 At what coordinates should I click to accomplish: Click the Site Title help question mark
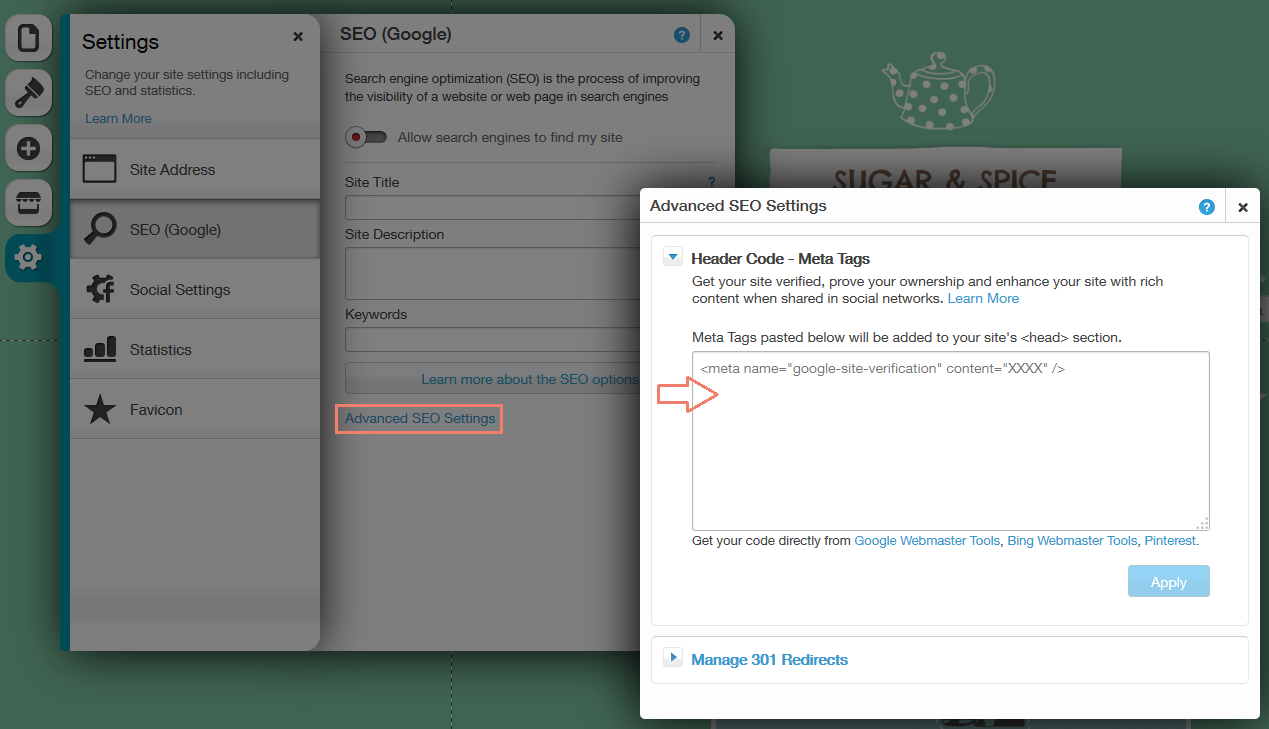pos(712,182)
